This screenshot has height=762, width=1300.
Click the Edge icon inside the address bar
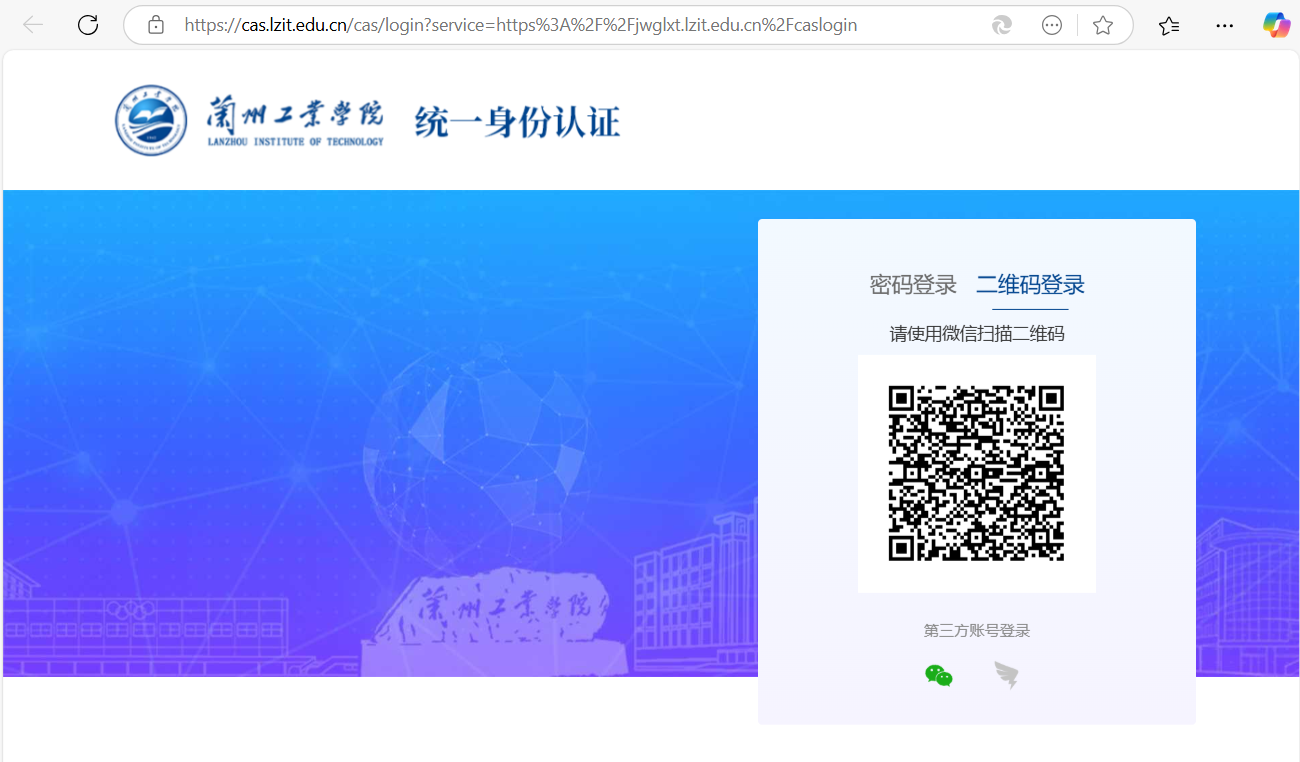[1001, 25]
